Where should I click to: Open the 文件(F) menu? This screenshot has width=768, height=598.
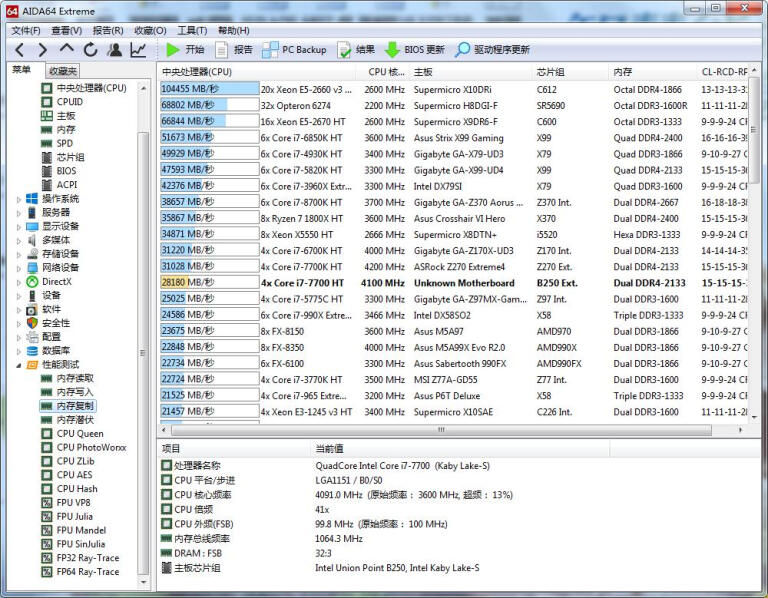tap(26, 30)
